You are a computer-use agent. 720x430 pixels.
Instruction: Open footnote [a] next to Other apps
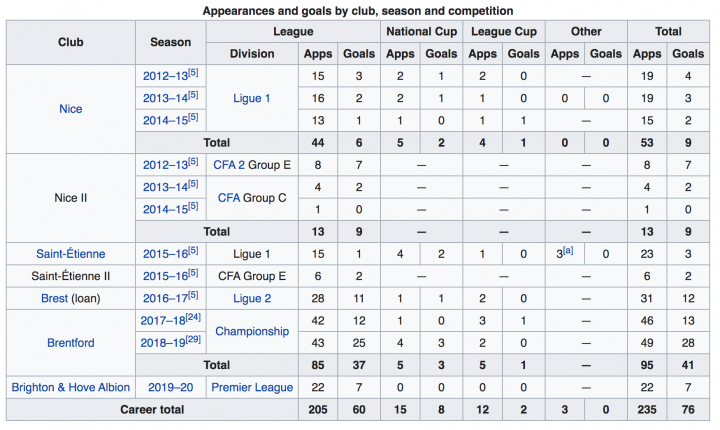pos(568,250)
